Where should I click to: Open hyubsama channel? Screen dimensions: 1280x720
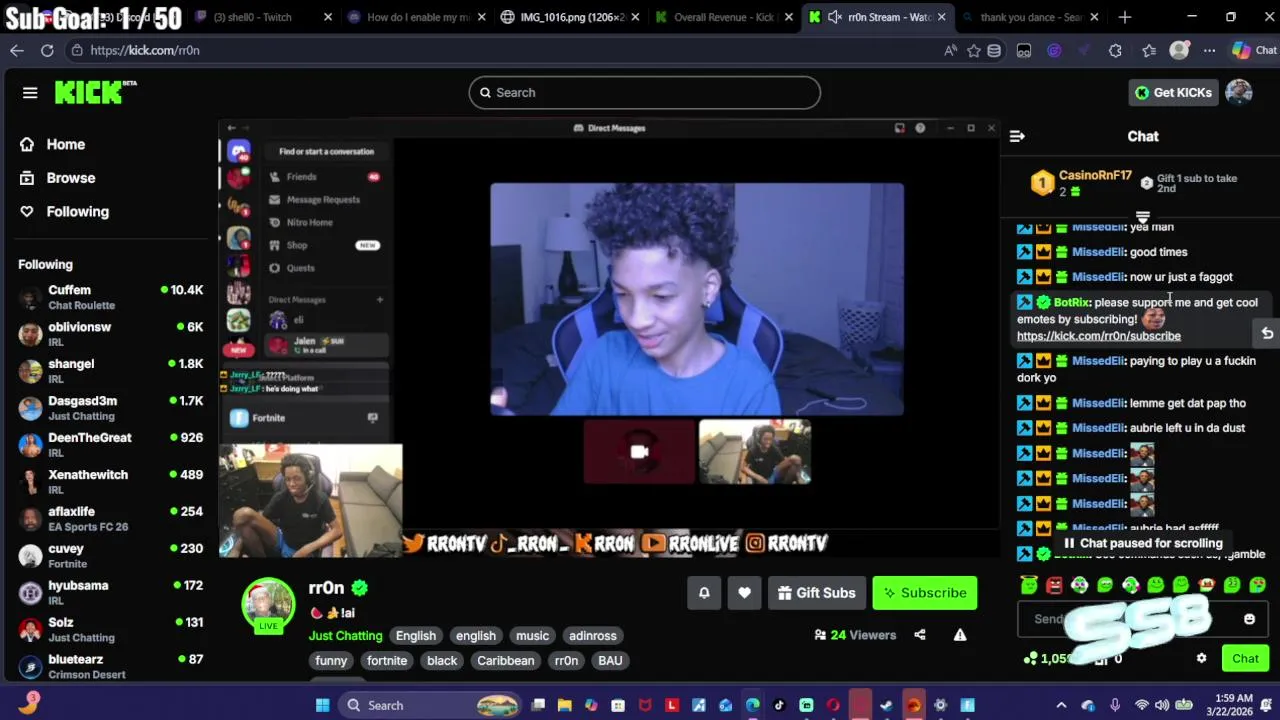[111, 593]
